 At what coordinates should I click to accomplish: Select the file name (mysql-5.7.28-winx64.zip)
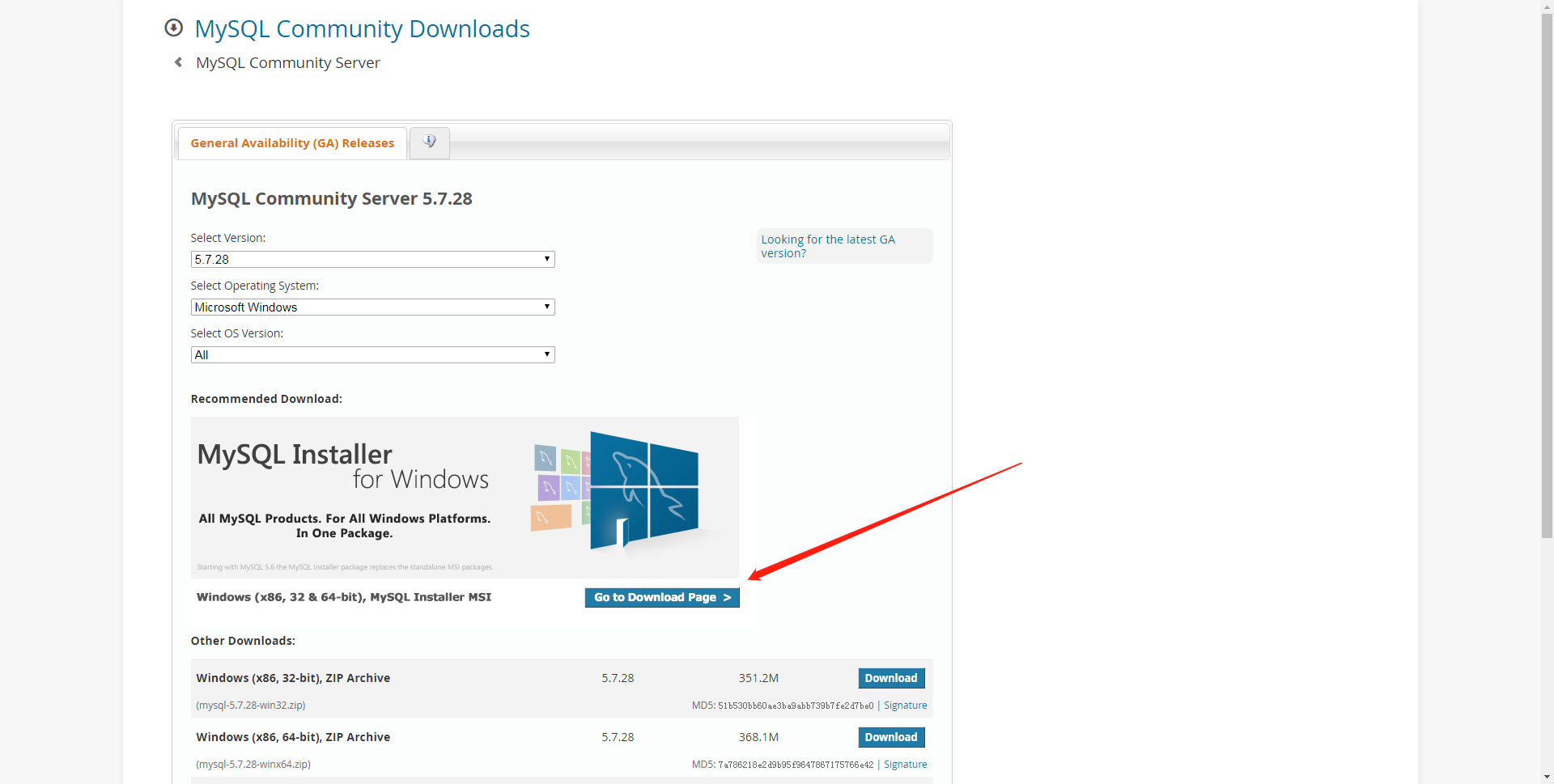coord(253,765)
